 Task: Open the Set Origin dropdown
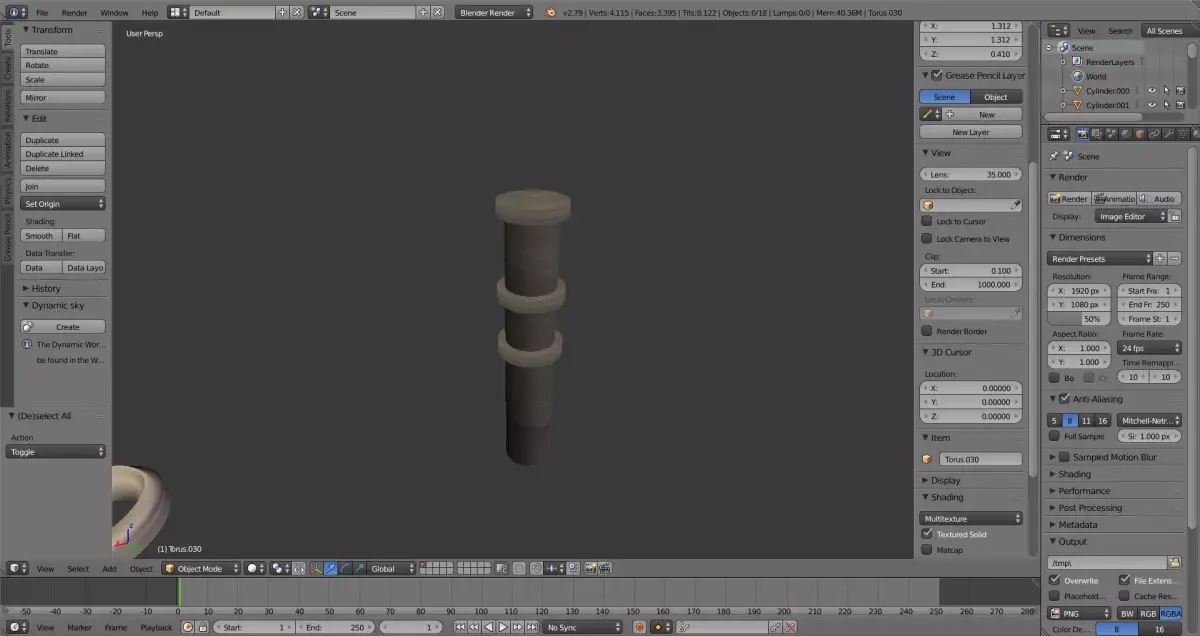click(x=63, y=203)
